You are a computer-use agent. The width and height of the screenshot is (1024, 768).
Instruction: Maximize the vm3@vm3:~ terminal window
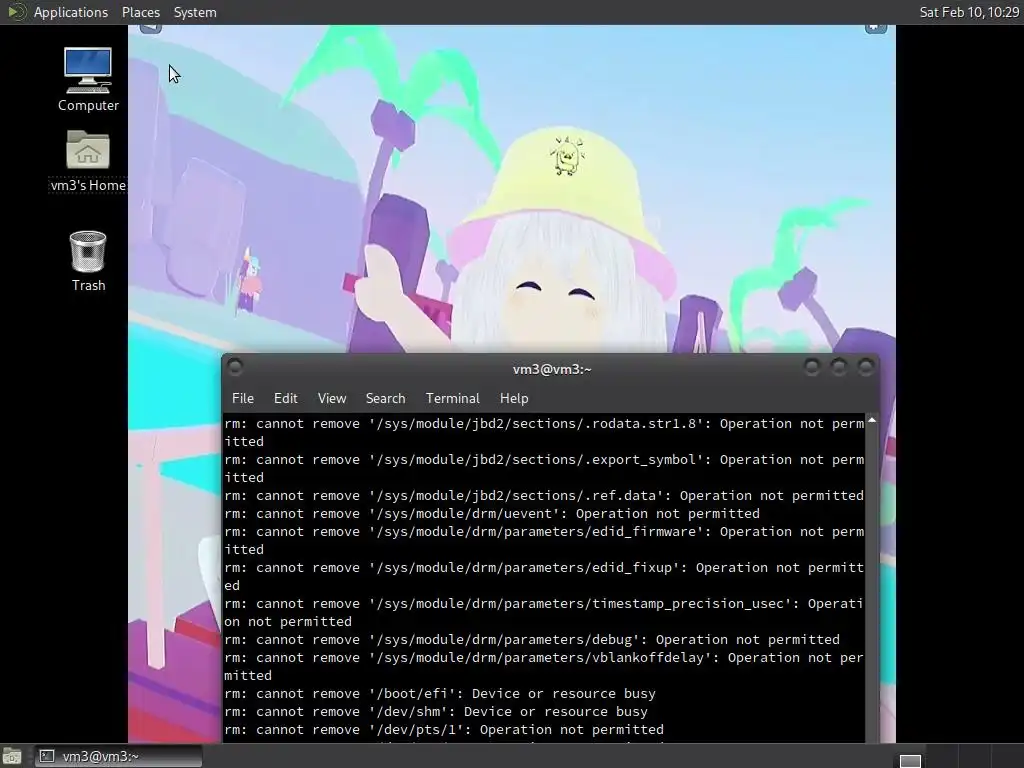(x=839, y=367)
